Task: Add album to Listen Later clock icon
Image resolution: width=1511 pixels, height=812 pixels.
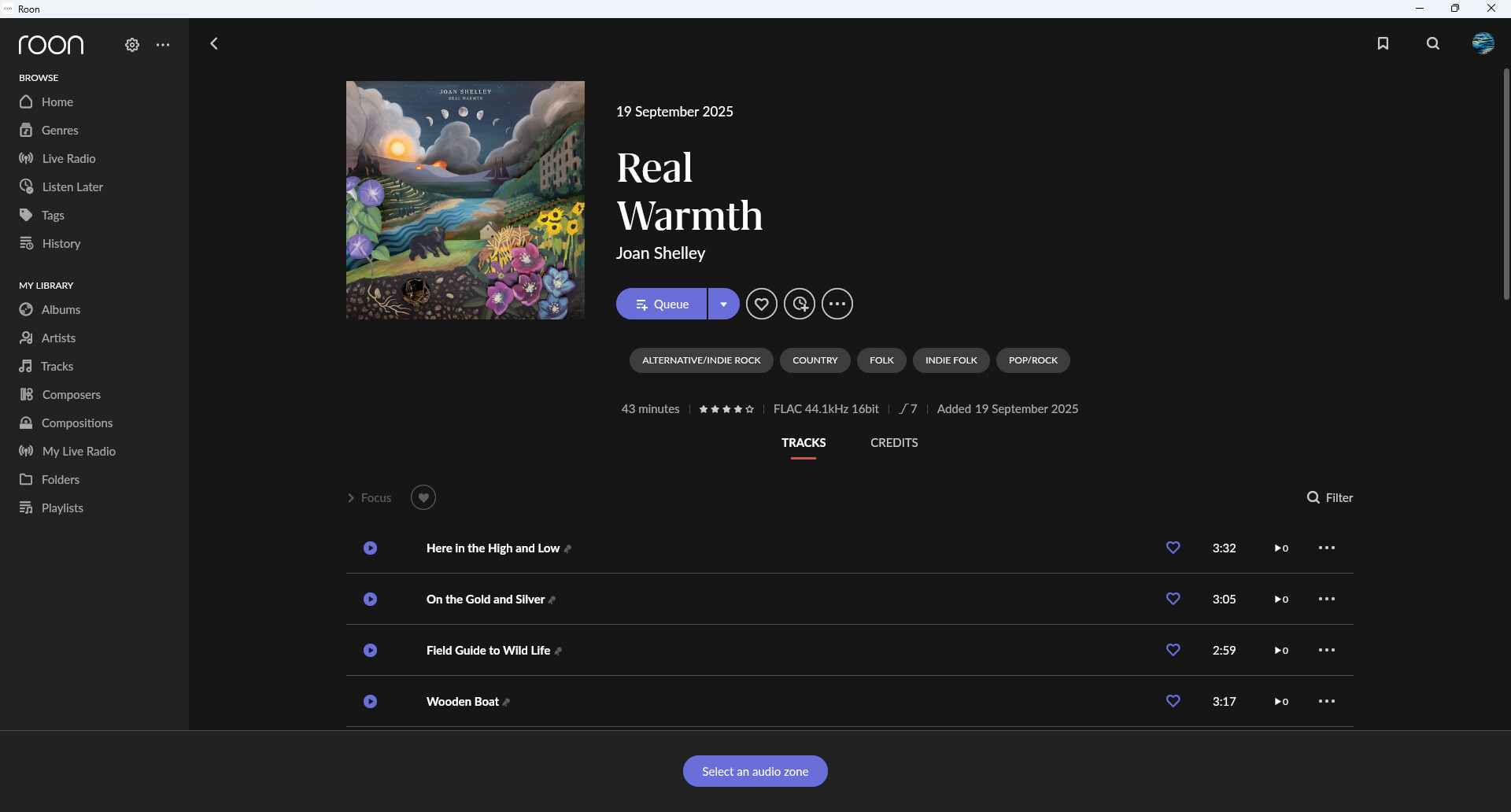Action: pos(800,304)
